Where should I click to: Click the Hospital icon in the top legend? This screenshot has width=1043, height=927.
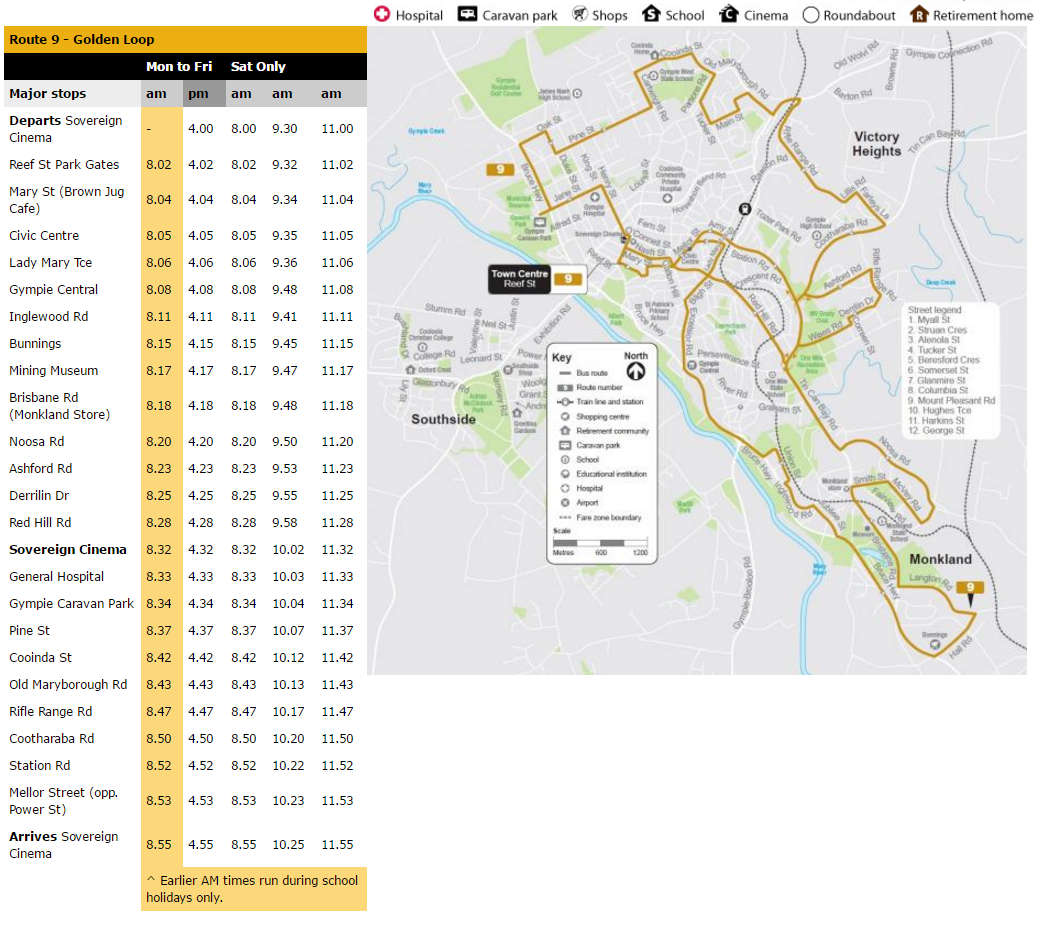click(382, 14)
